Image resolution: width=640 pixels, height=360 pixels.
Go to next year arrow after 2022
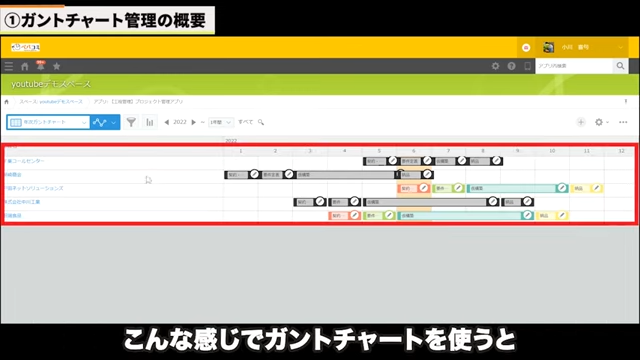[193, 122]
